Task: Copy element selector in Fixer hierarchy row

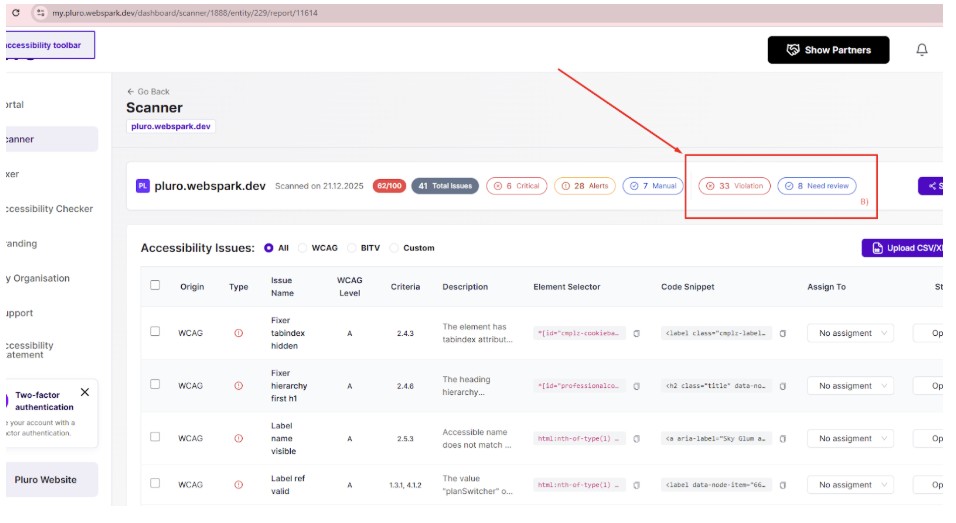Action: [635, 386]
